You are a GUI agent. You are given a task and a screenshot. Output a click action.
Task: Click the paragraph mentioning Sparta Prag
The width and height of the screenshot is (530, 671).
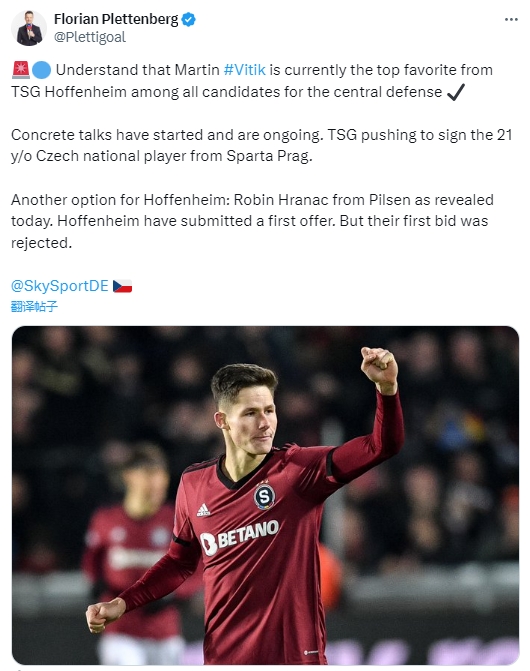tap(261, 145)
